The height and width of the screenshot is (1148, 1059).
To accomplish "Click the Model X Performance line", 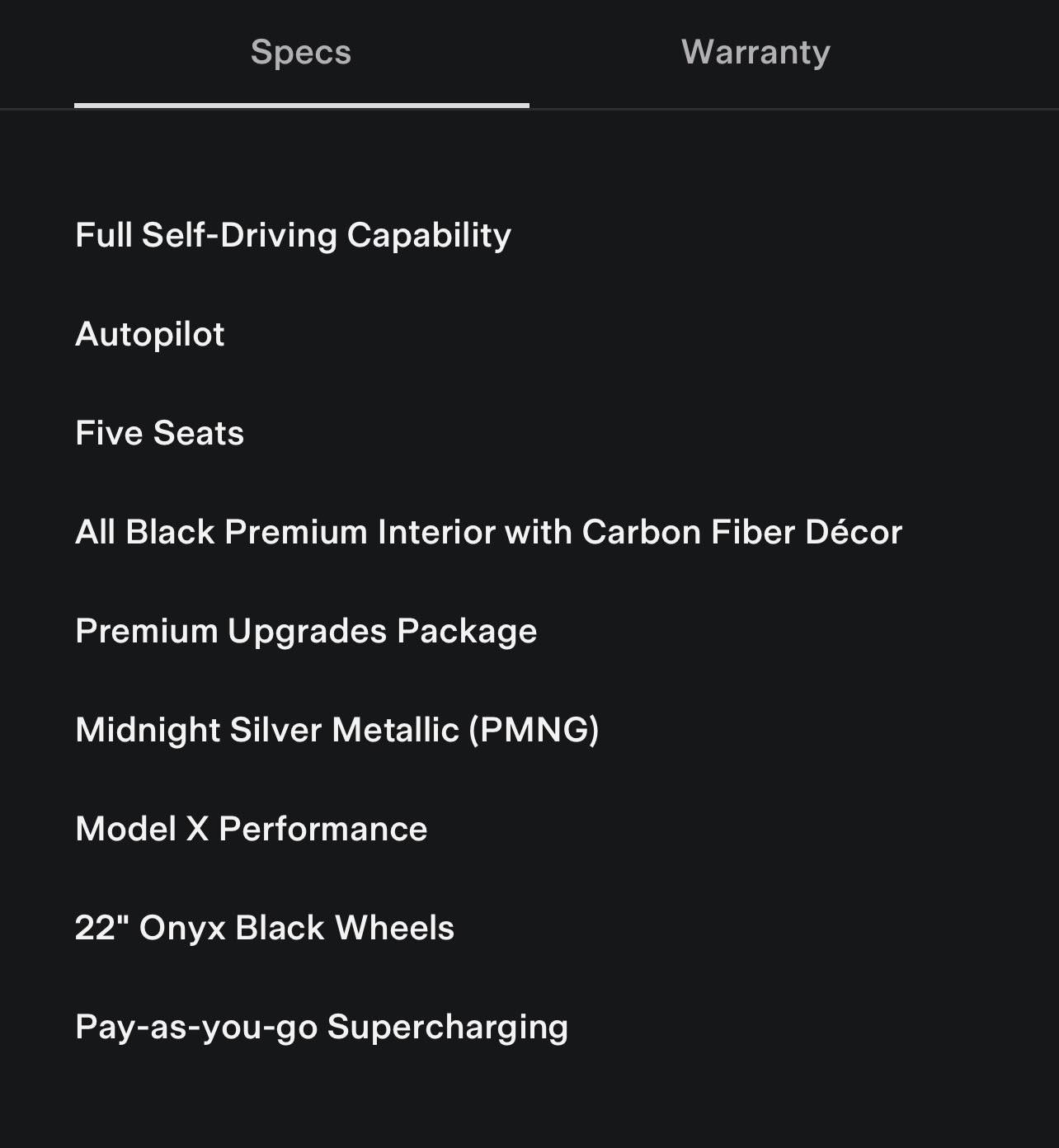I will click(x=251, y=829).
